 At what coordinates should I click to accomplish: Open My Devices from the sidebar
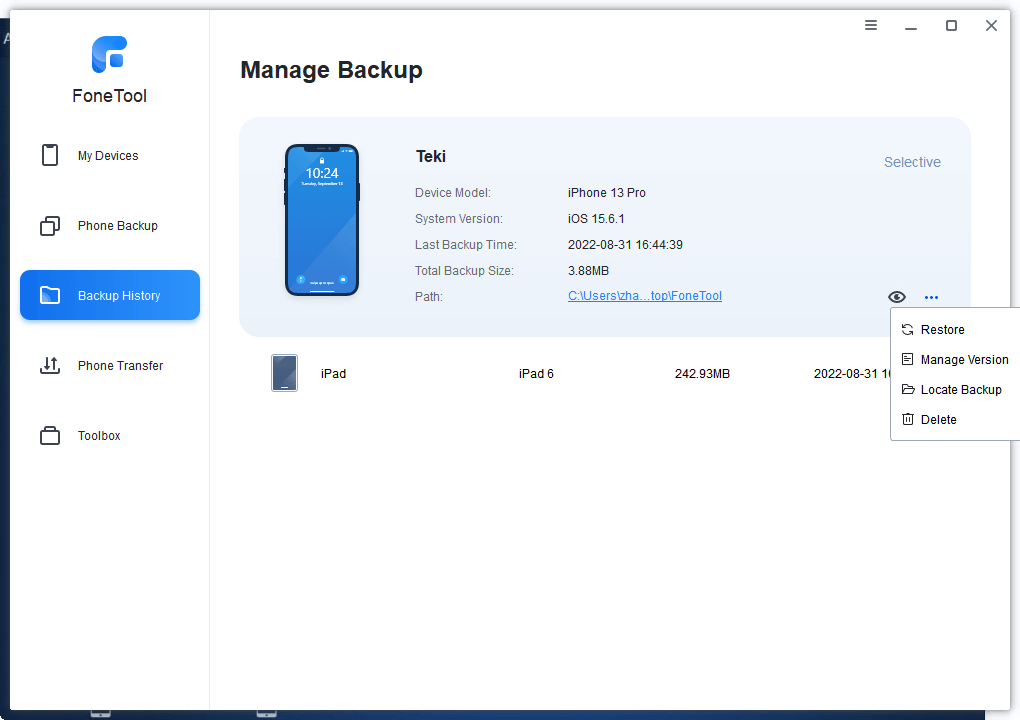click(x=109, y=156)
